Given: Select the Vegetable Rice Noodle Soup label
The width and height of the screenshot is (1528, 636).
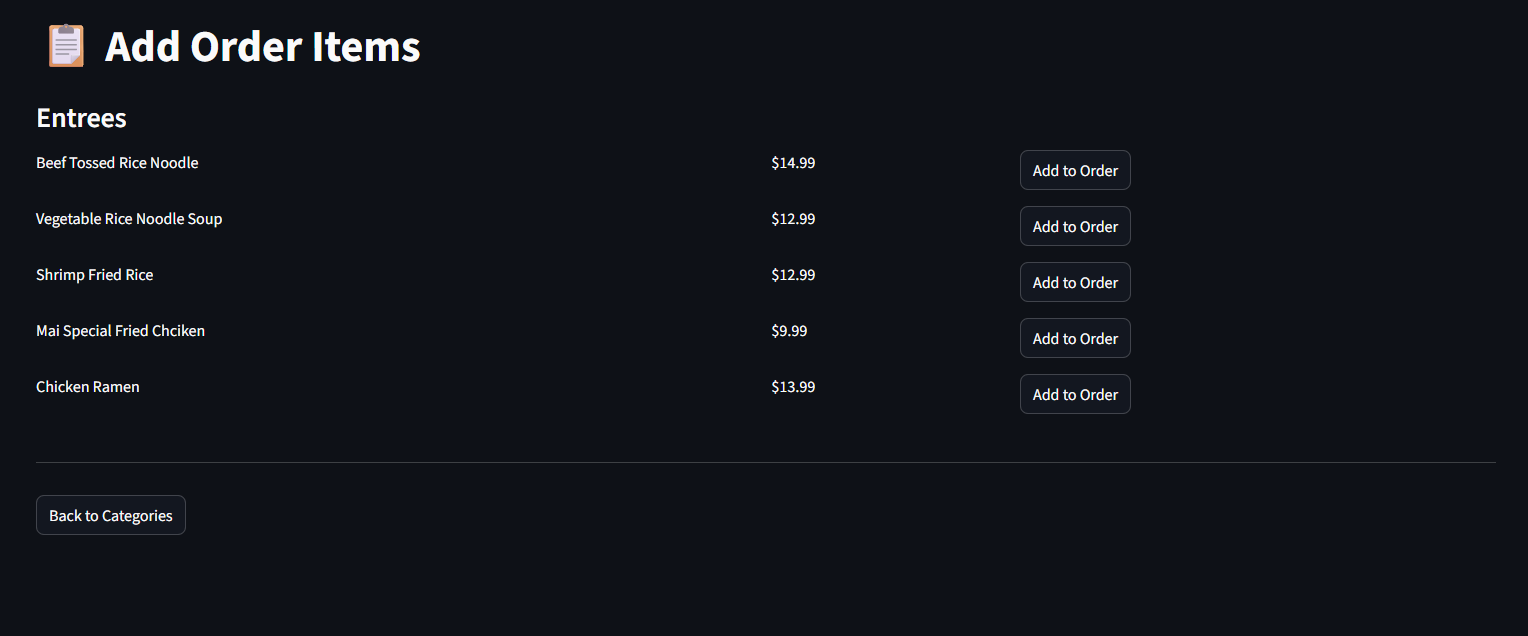Looking at the screenshot, I should click(x=129, y=219).
